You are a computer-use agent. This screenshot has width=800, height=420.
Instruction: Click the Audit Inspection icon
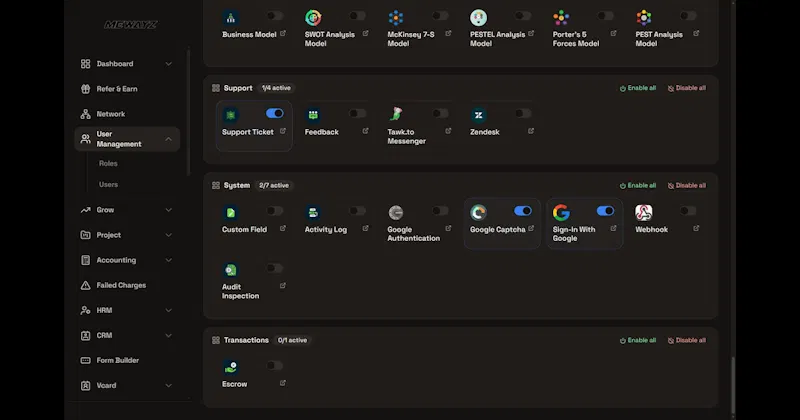coord(231,269)
